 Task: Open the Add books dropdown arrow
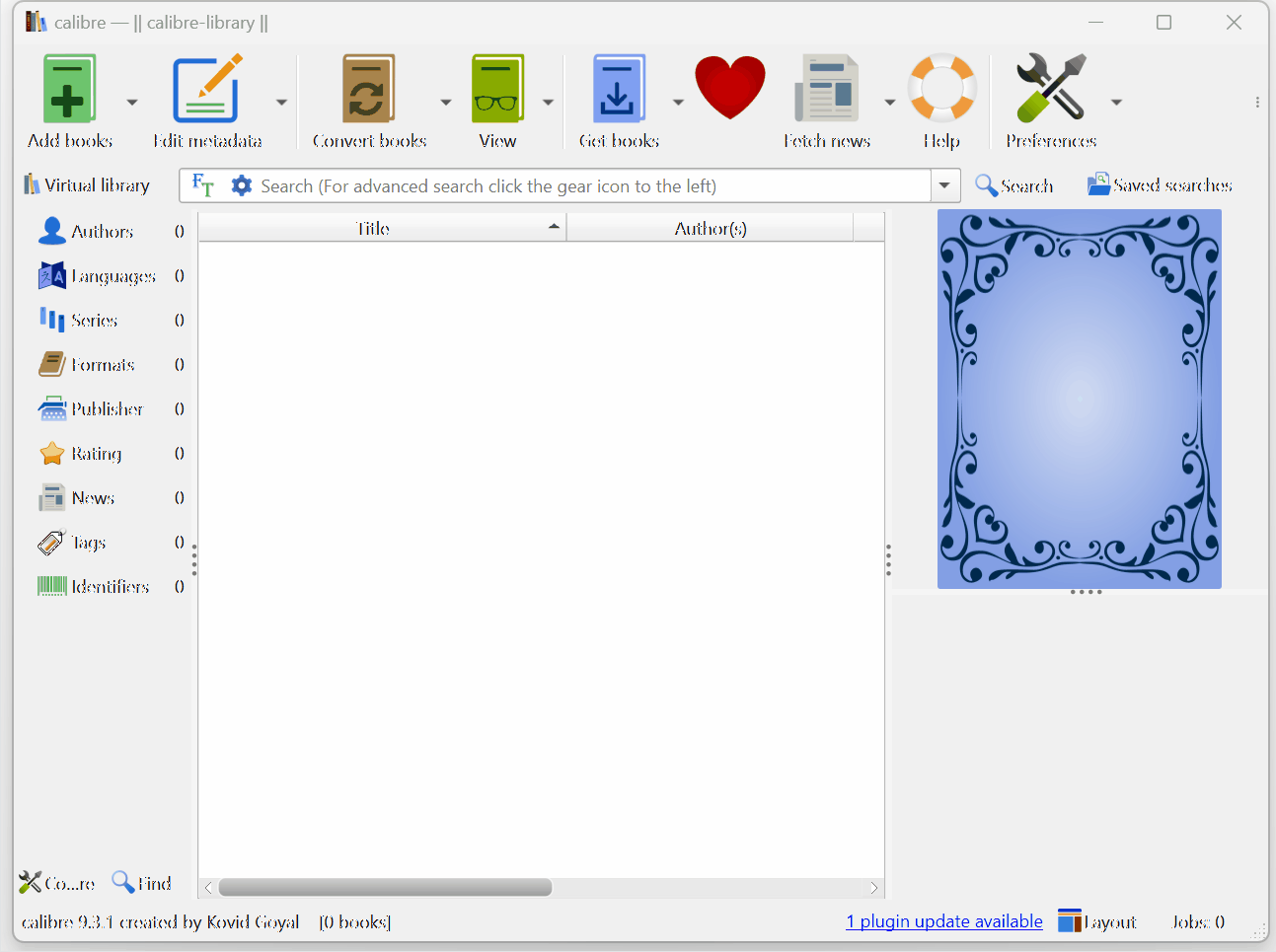click(x=131, y=101)
